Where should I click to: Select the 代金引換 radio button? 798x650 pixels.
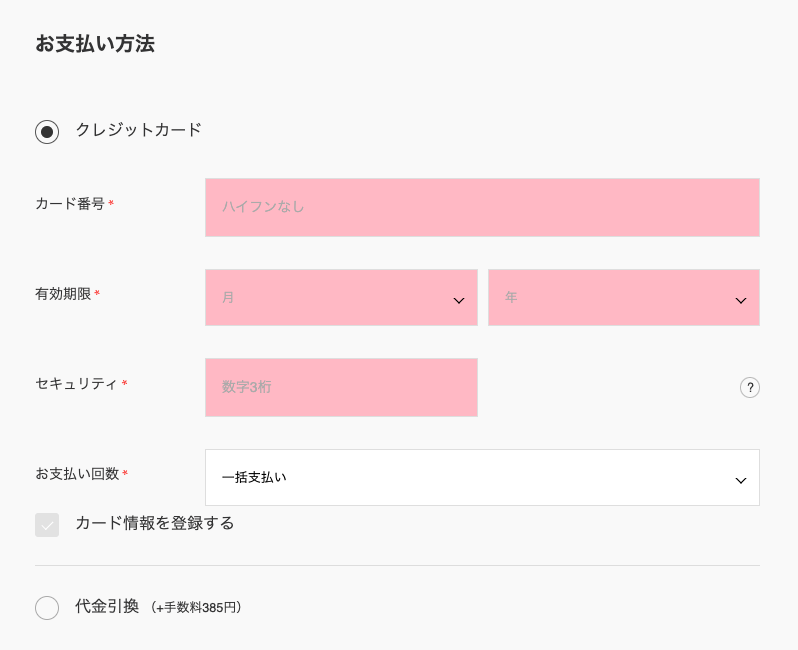[x=47, y=608]
